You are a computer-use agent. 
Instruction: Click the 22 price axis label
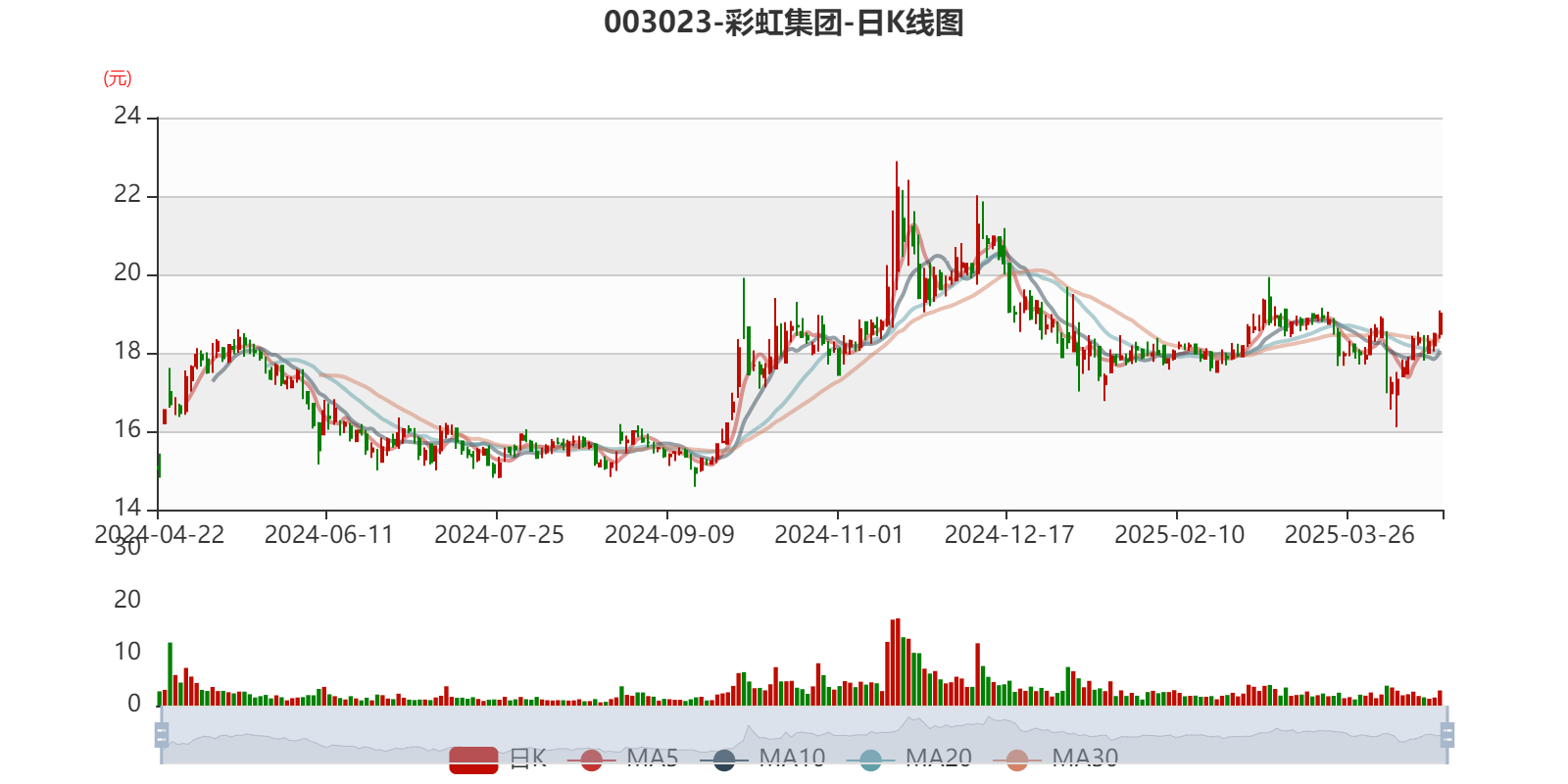point(127,195)
